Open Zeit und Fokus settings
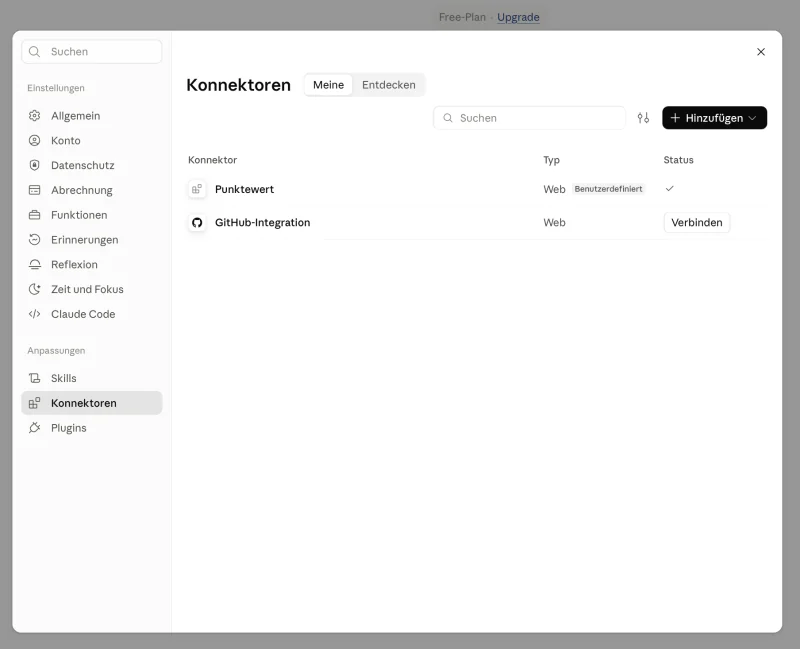The height and width of the screenshot is (649, 800). click(92, 289)
